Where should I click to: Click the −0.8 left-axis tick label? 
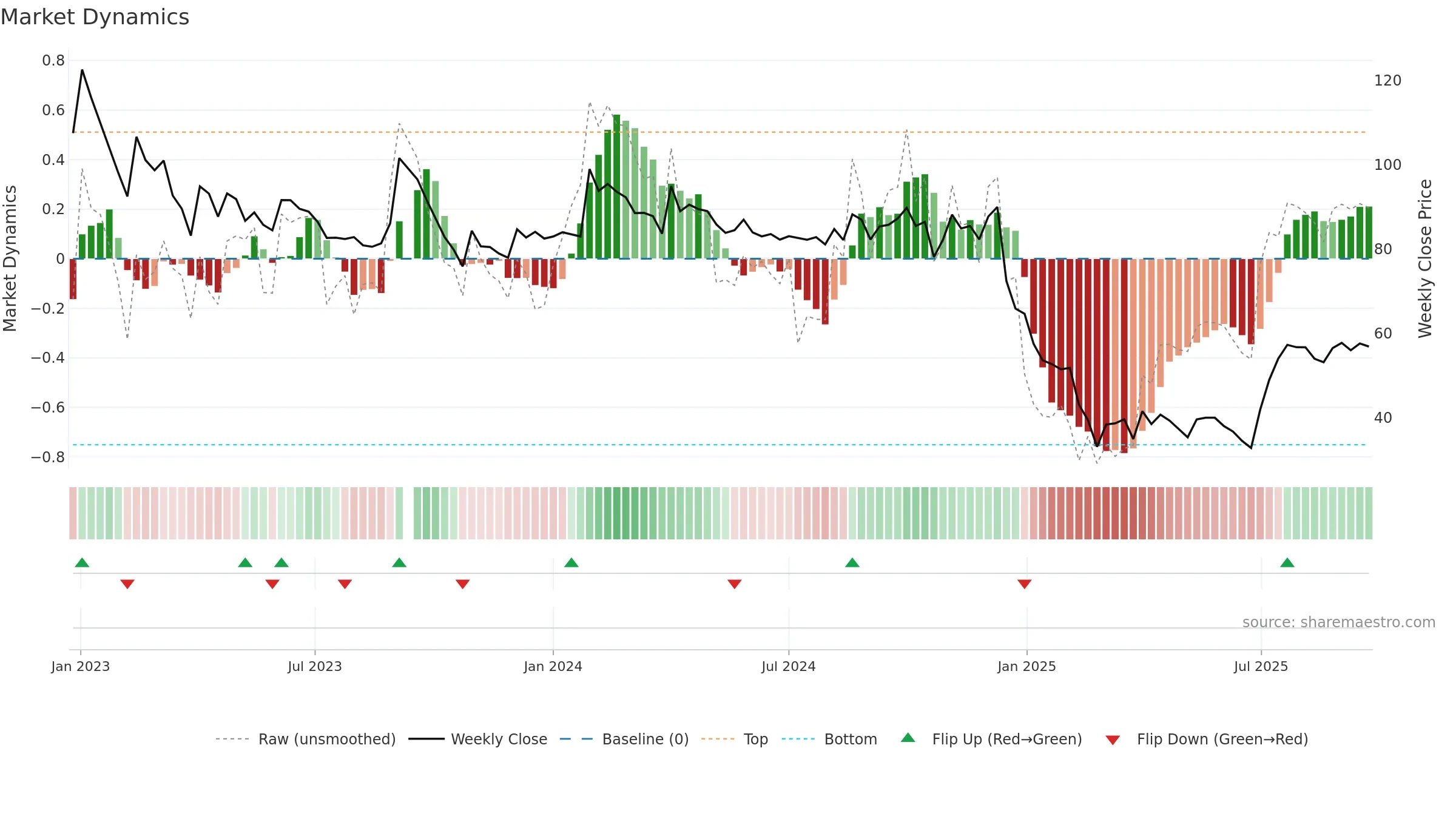[x=48, y=457]
